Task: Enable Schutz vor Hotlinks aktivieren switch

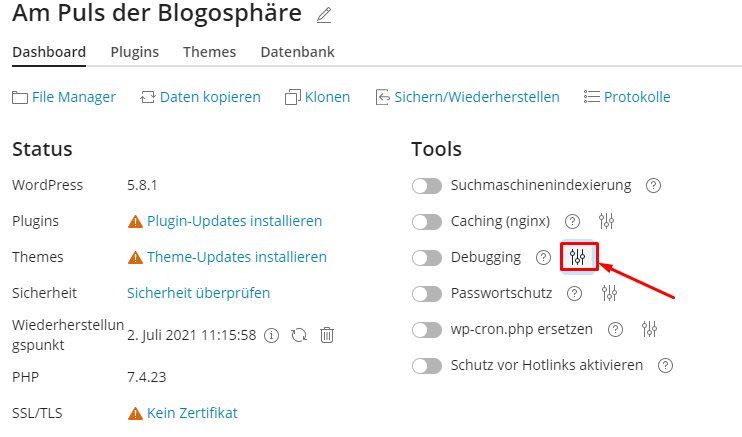Action: (x=427, y=366)
